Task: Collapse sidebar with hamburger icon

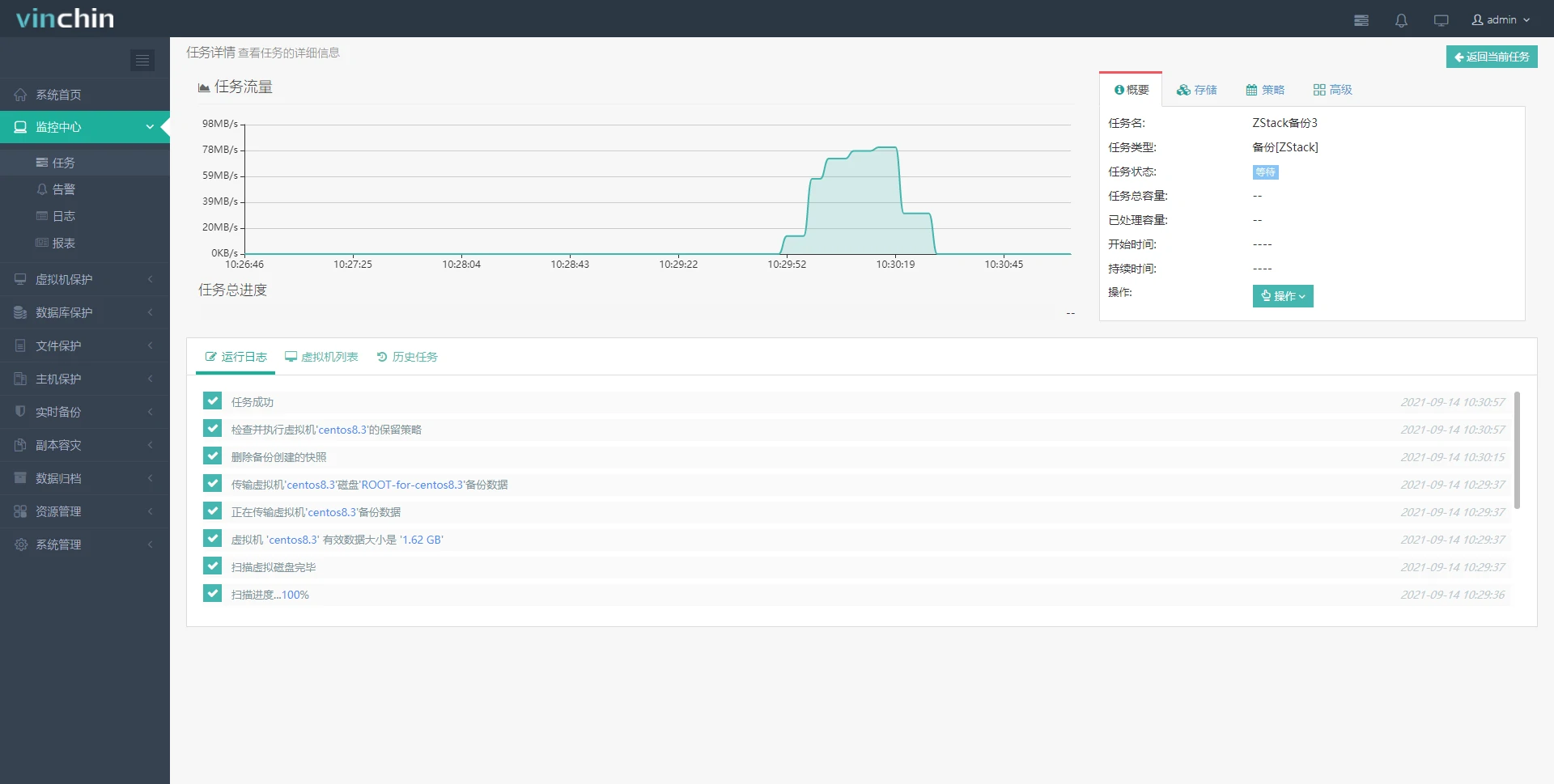Action: pos(142,60)
